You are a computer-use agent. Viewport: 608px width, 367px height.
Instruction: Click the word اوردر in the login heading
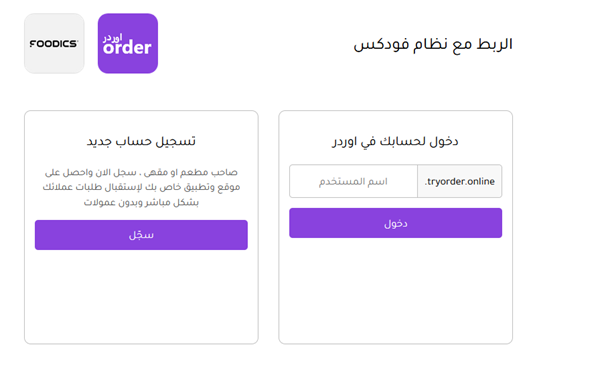(x=344, y=142)
